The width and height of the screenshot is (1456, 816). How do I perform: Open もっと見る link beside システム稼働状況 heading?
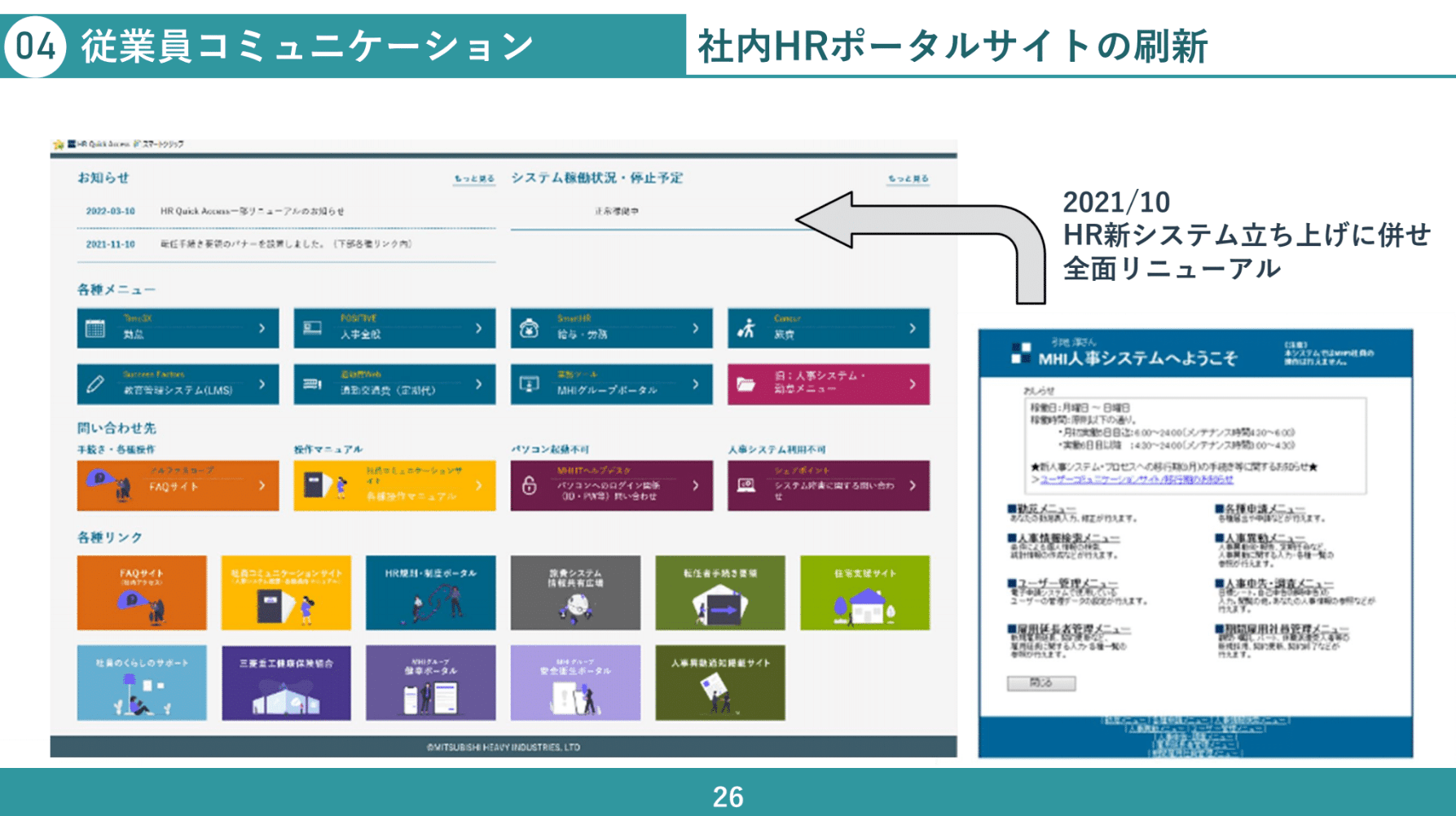(908, 178)
